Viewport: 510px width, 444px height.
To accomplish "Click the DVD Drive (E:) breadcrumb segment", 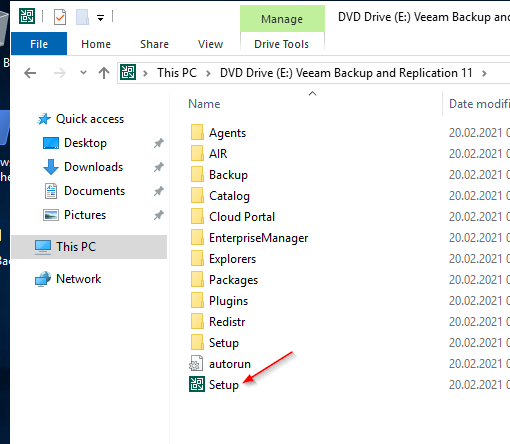I will click(x=346, y=73).
